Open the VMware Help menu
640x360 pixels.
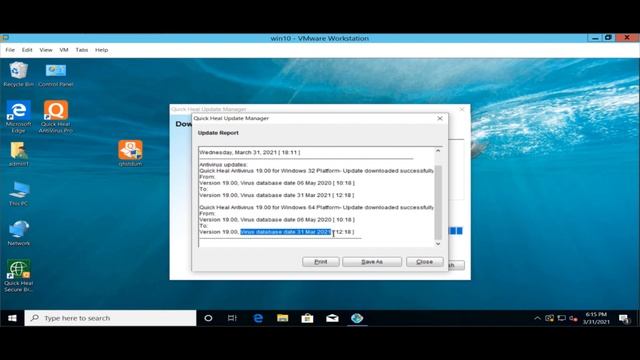pos(102,50)
